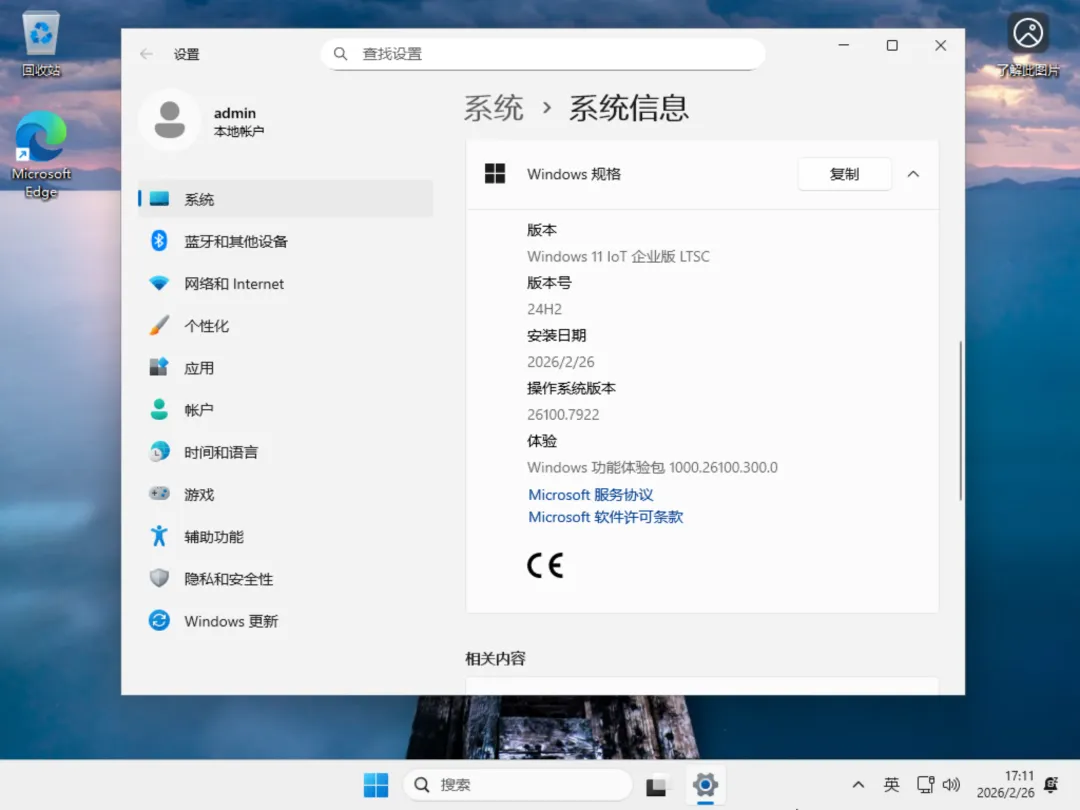Screen dimensions: 1080x810
Task: Go back with the settings back arrow
Action: click(x=146, y=54)
